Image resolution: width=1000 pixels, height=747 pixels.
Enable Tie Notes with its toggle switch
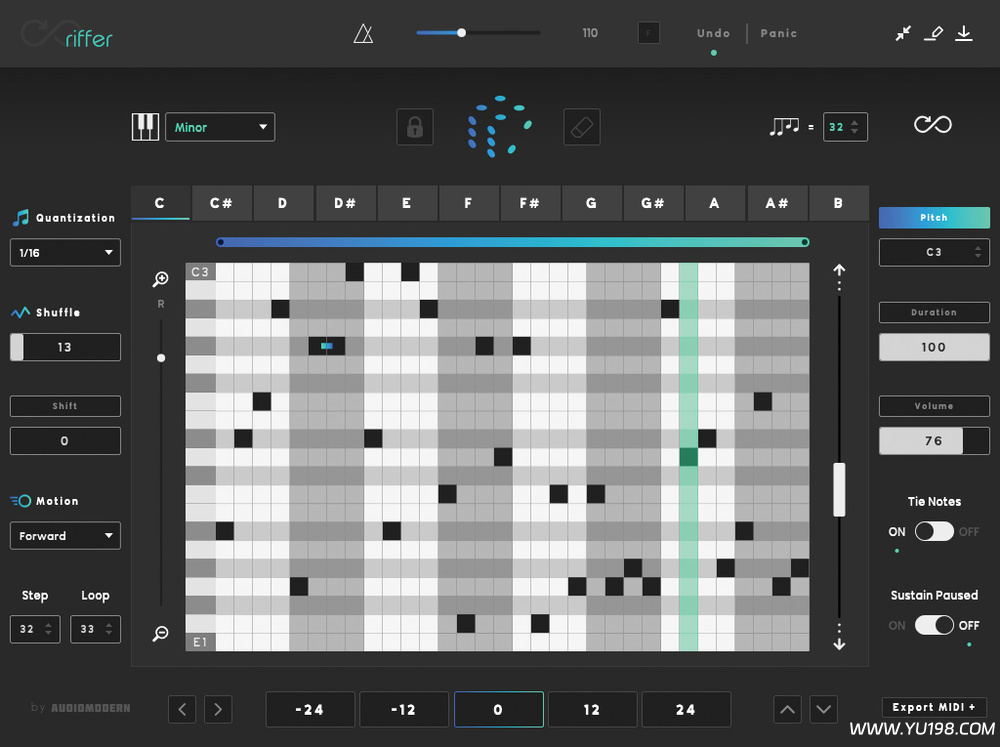934,531
